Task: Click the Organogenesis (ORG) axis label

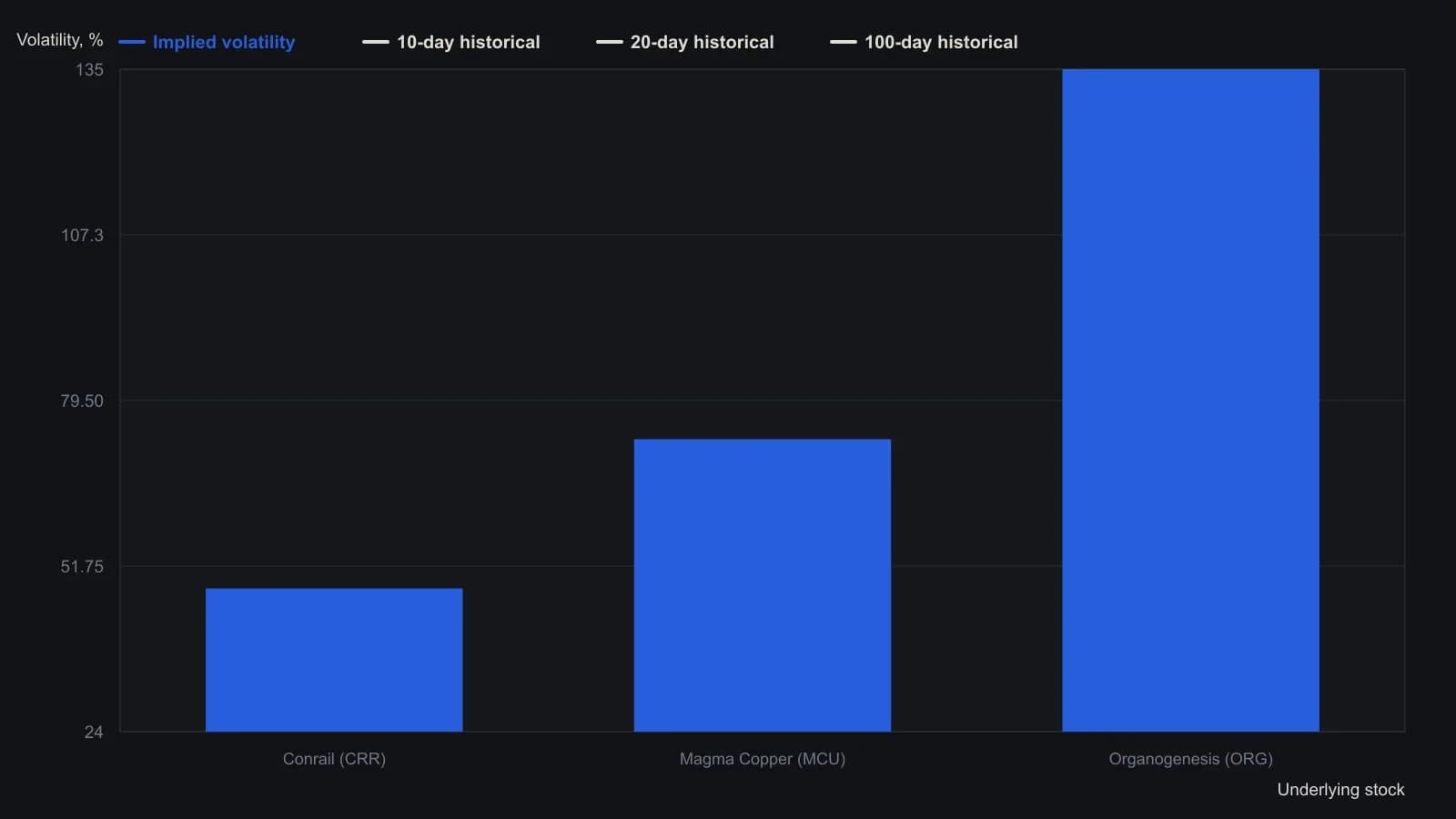Action: pos(1190,759)
